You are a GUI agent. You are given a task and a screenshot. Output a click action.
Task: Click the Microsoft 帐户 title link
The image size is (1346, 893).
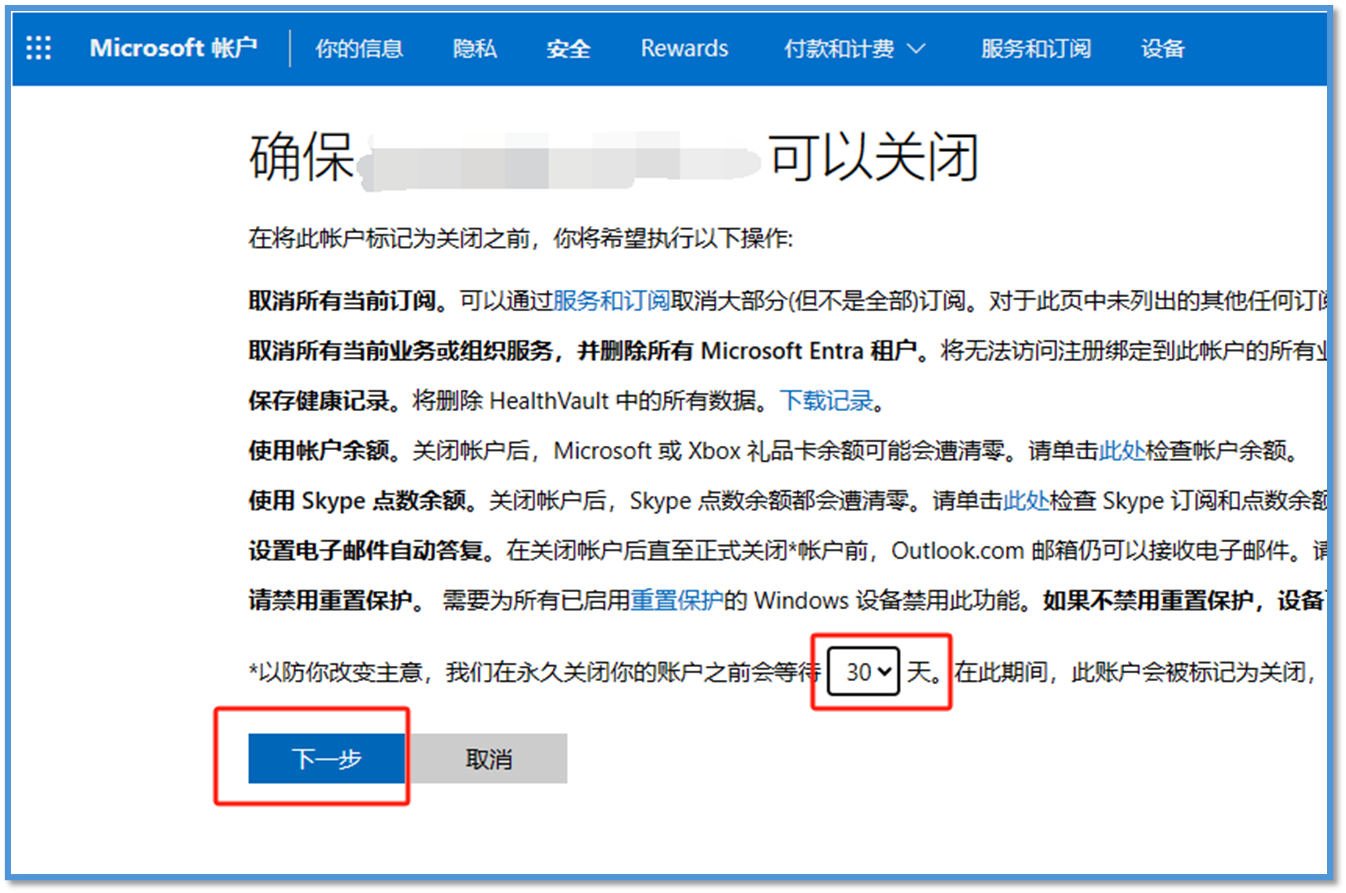(x=173, y=48)
